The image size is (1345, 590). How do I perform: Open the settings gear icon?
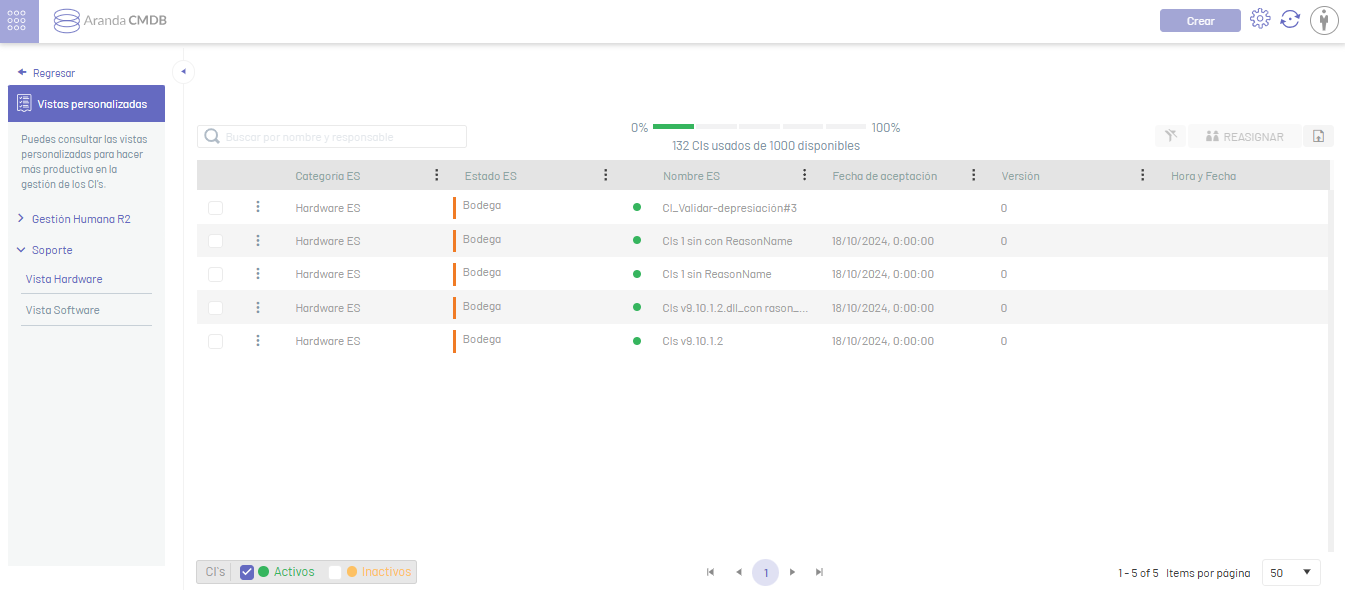pyautogui.click(x=1260, y=20)
